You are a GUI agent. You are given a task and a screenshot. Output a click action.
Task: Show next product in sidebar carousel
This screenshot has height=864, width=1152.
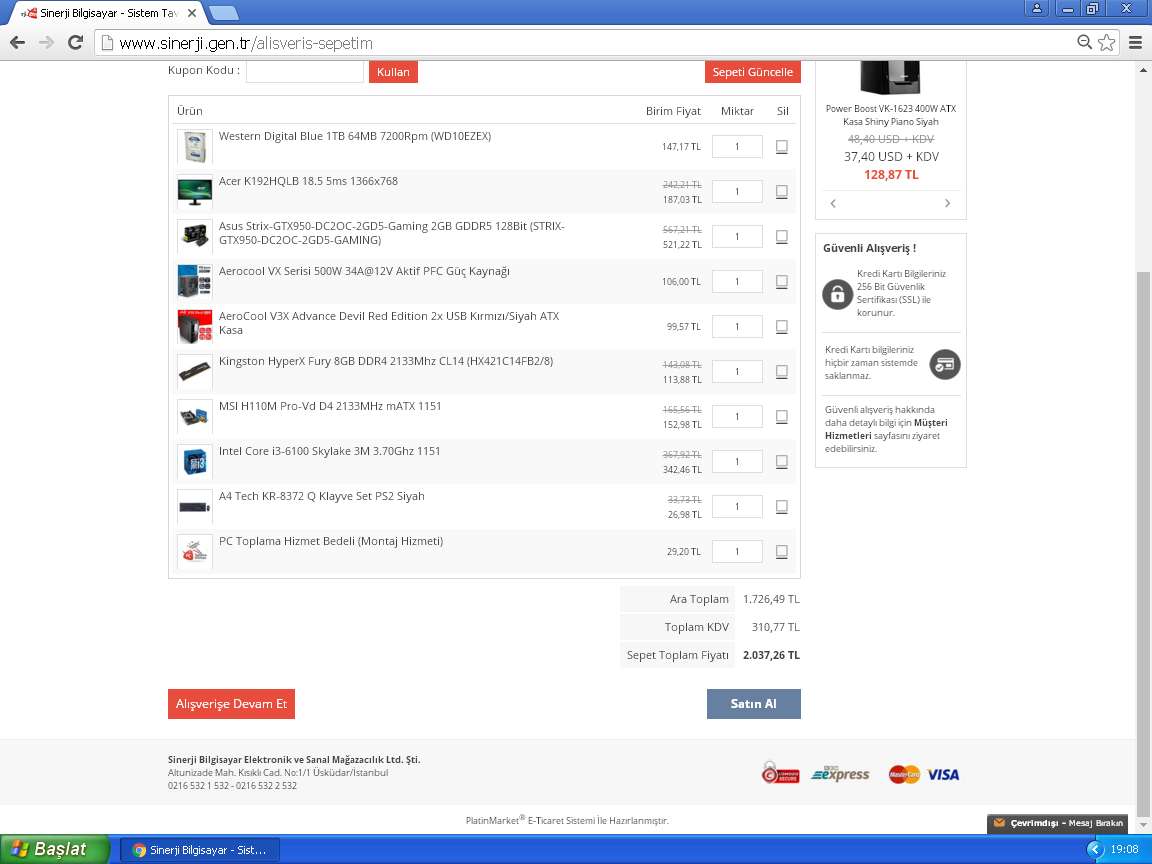click(x=947, y=204)
